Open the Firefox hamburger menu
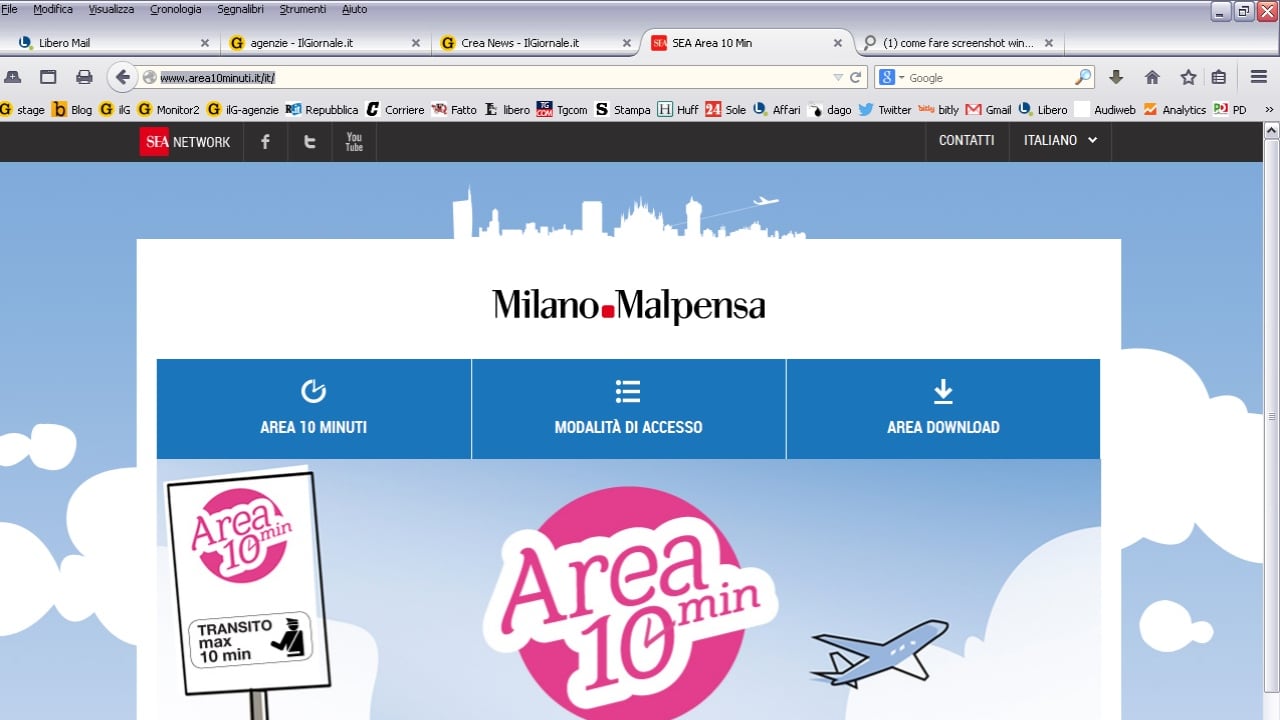Screen dimensions: 1280x720 [1259, 77]
